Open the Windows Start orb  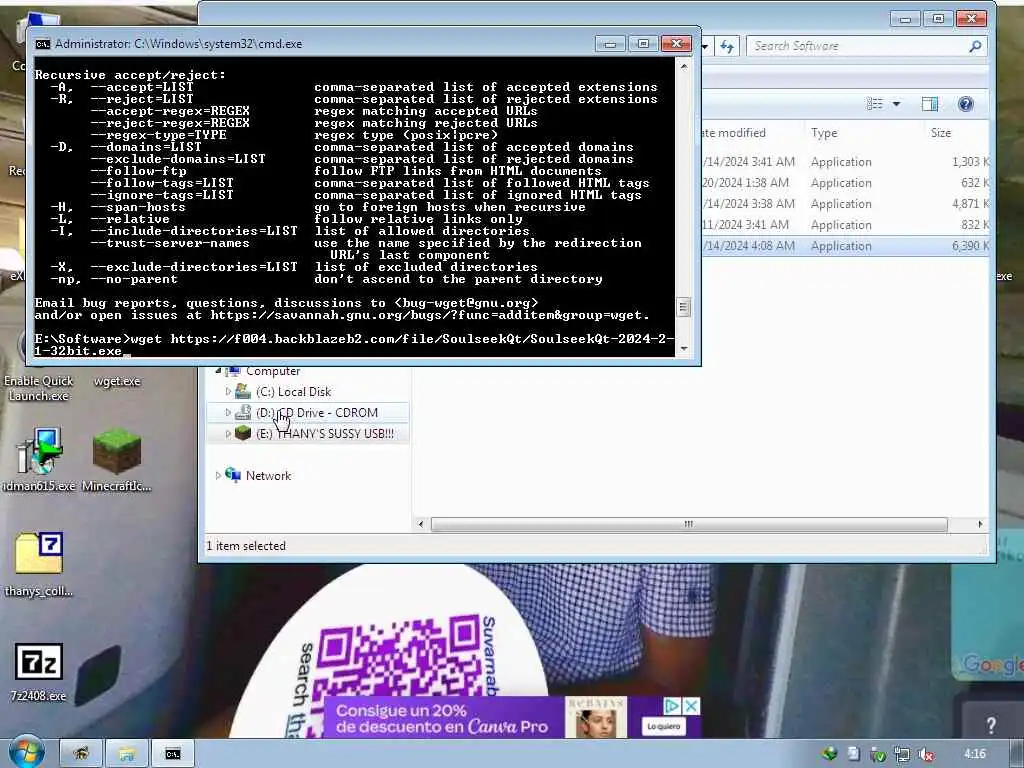tap(26, 752)
